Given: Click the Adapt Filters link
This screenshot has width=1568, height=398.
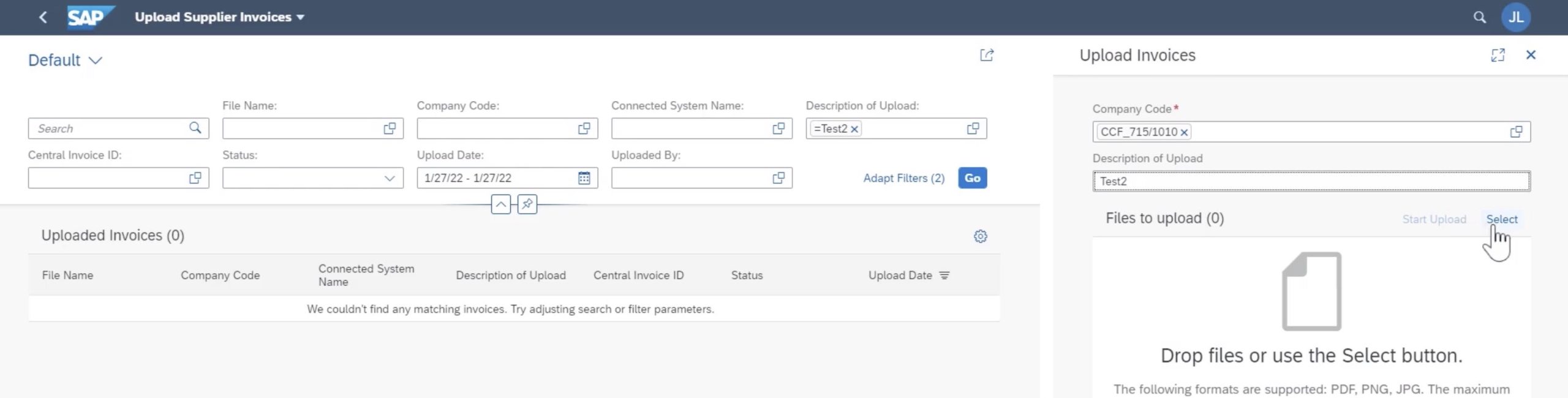Looking at the screenshot, I should point(903,178).
